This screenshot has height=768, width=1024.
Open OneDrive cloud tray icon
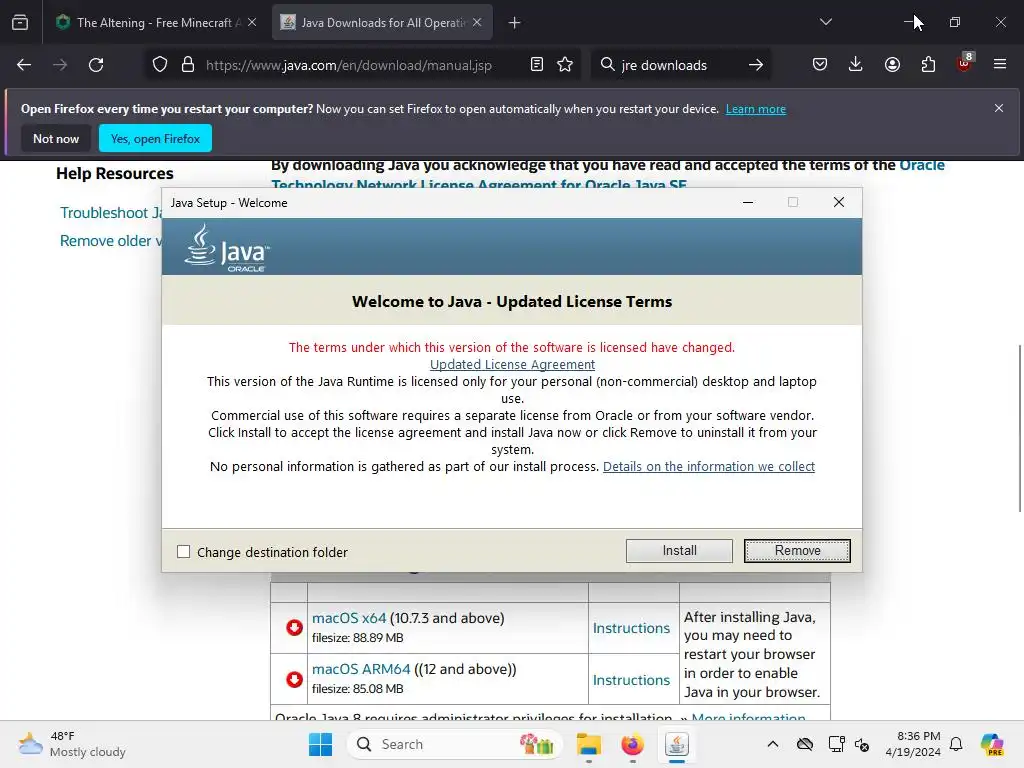pyautogui.click(x=805, y=744)
